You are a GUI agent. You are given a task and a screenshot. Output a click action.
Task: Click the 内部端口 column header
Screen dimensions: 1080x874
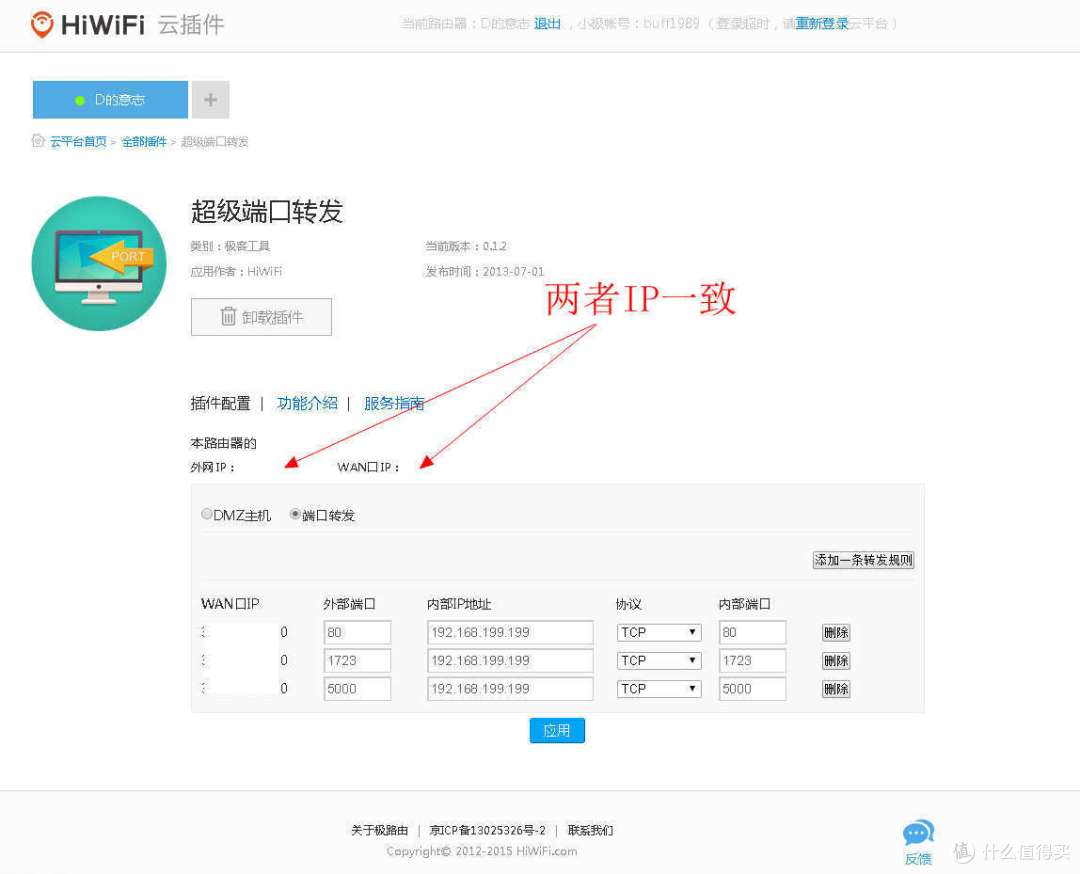(745, 604)
